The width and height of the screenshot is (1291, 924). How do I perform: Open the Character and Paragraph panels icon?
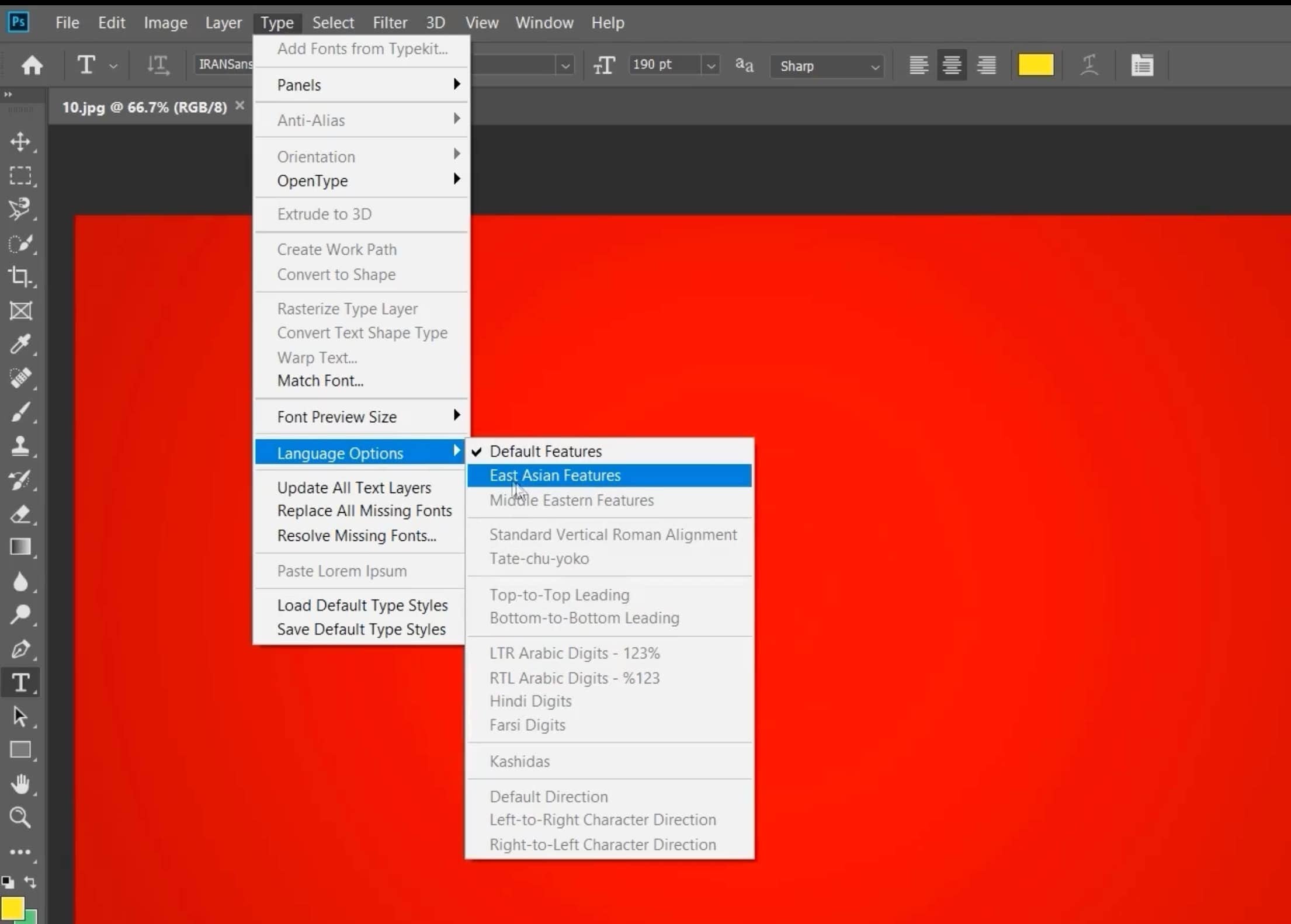(x=1141, y=65)
